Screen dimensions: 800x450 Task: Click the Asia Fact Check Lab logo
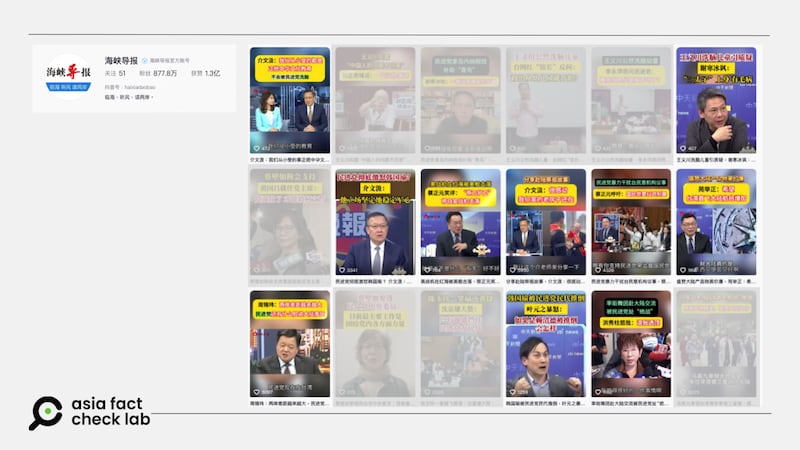click(x=90, y=411)
